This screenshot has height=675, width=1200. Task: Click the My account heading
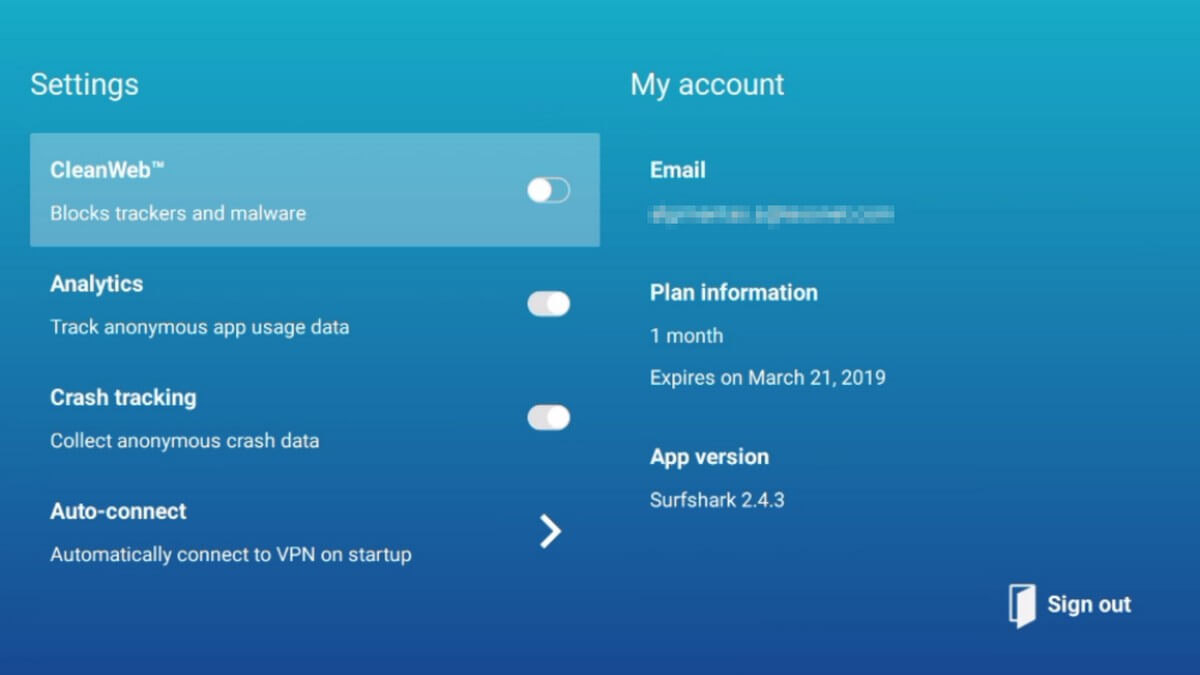coord(707,85)
